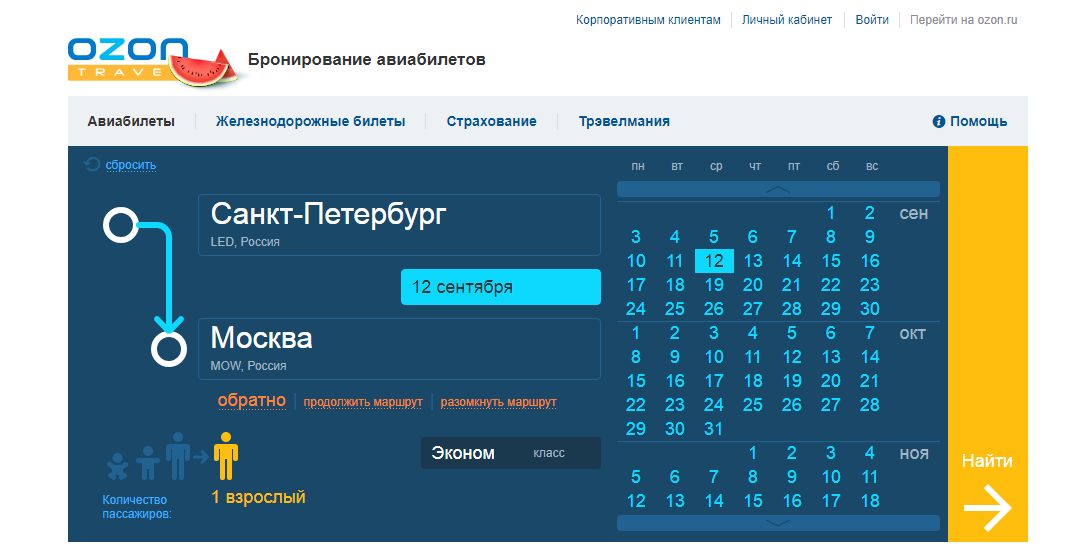
Task: Open the Трэвелмания tab
Action: tap(623, 121)
